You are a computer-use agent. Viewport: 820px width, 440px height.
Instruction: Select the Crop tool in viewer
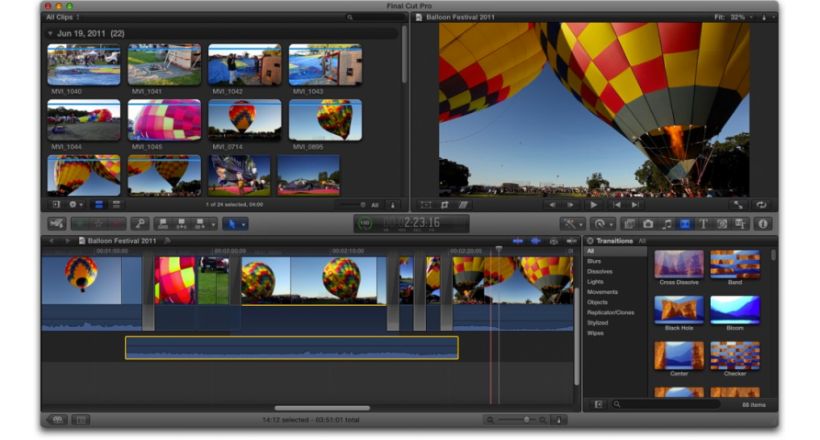pos(445,205)
